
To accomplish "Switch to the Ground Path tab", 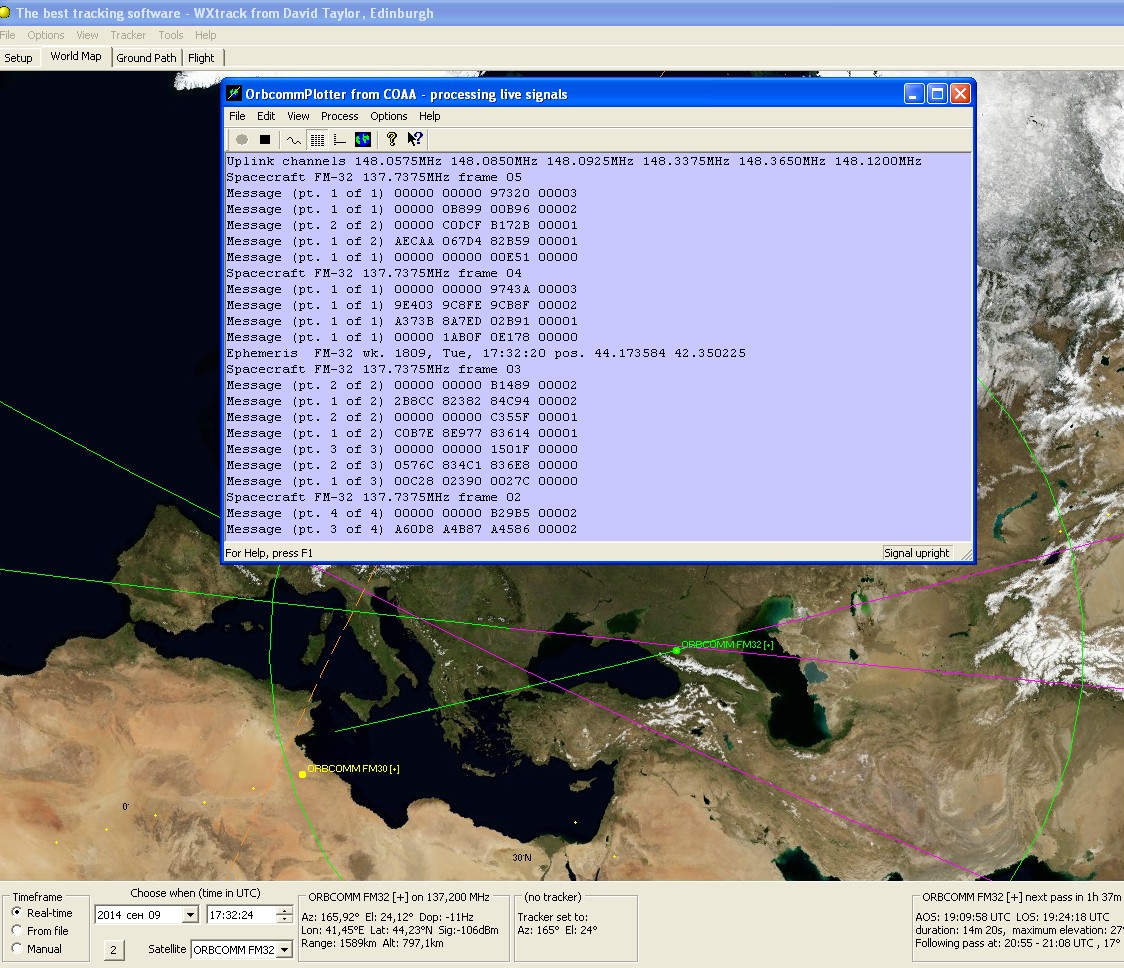I will [146, 58].
